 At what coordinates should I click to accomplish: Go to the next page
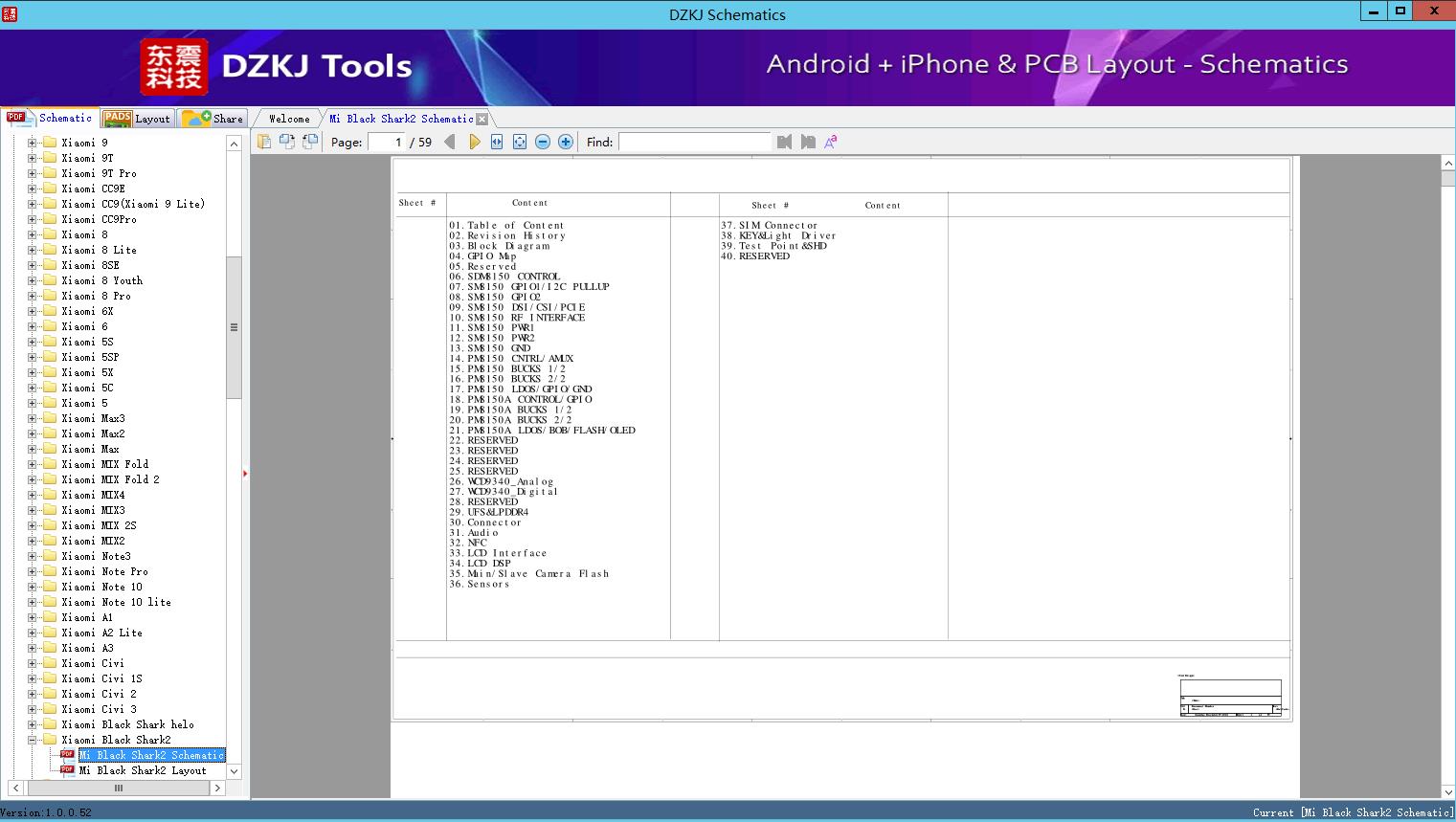474,142
